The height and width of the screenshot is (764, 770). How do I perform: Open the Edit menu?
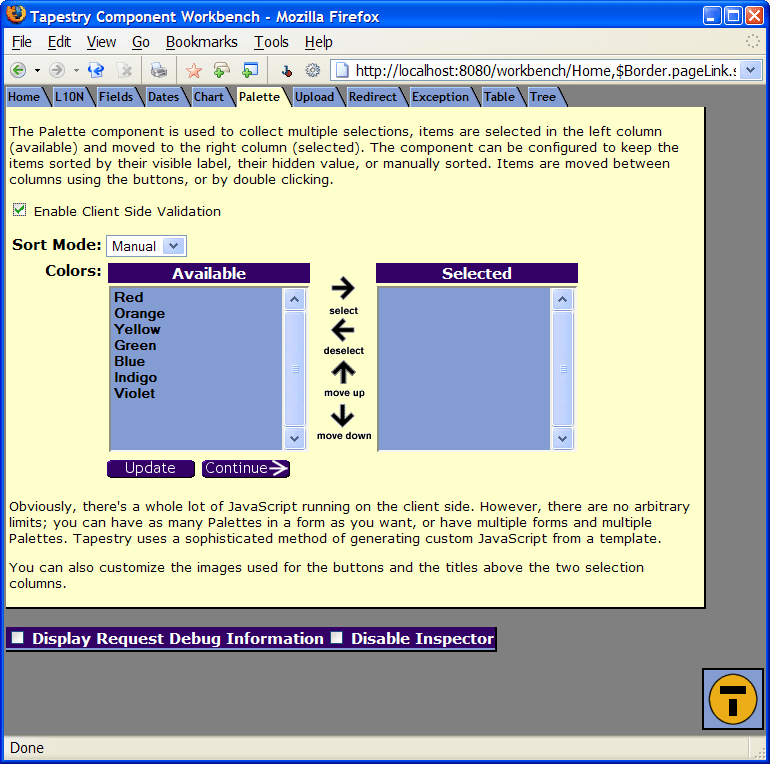(x=59, y=42)
